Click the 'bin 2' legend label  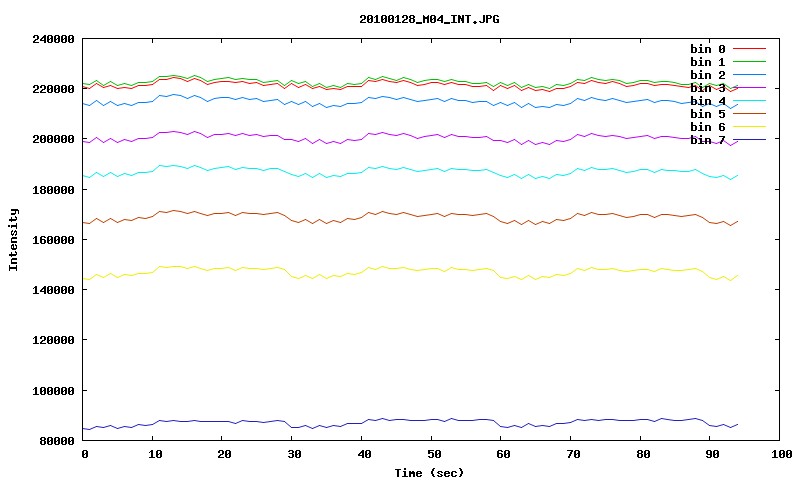click(708, 75)
